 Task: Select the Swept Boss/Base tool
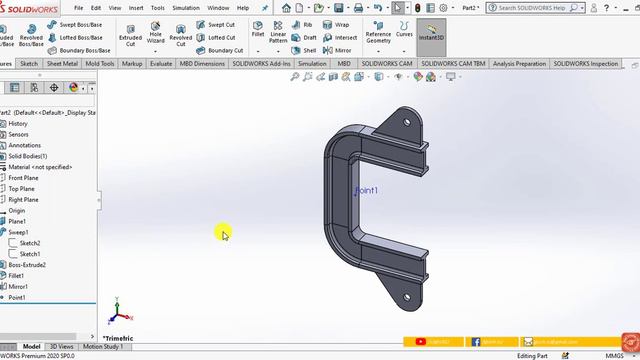pyautogui.click(x=75, y=25)
